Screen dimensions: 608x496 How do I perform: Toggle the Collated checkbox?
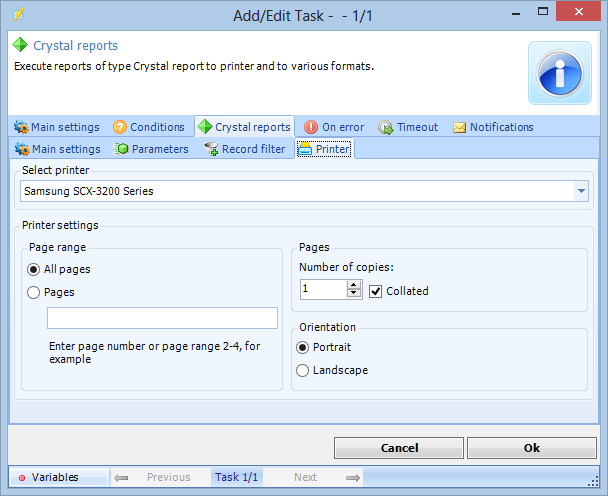[376, 291]
